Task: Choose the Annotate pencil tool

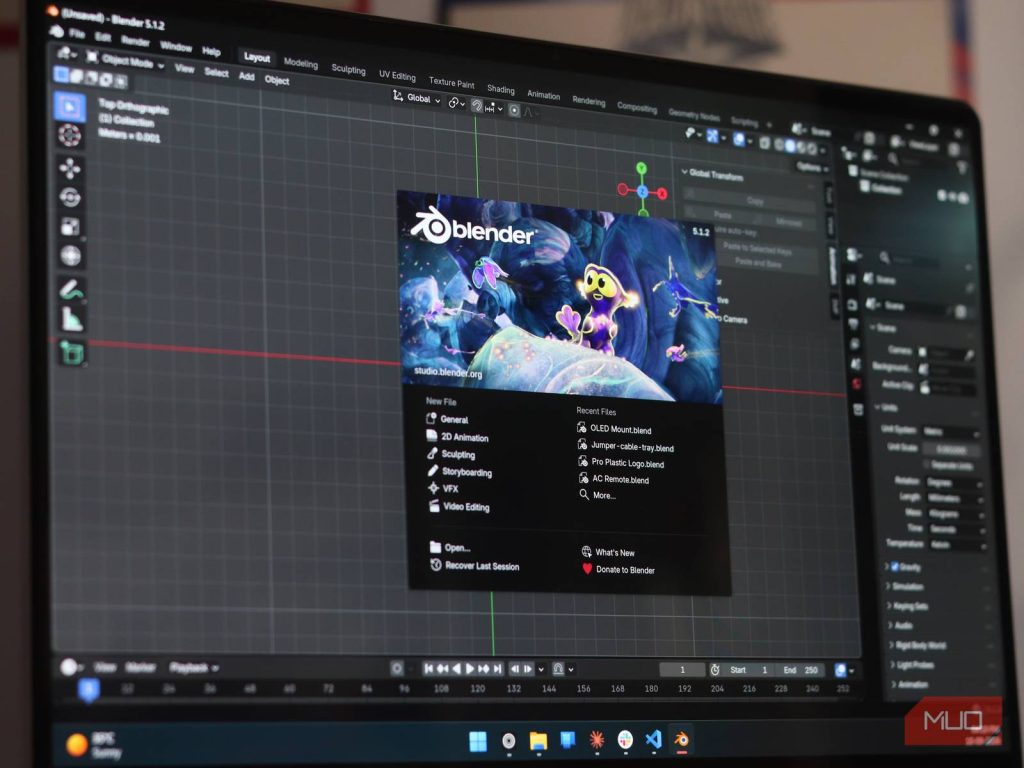Action: point(71,289)
